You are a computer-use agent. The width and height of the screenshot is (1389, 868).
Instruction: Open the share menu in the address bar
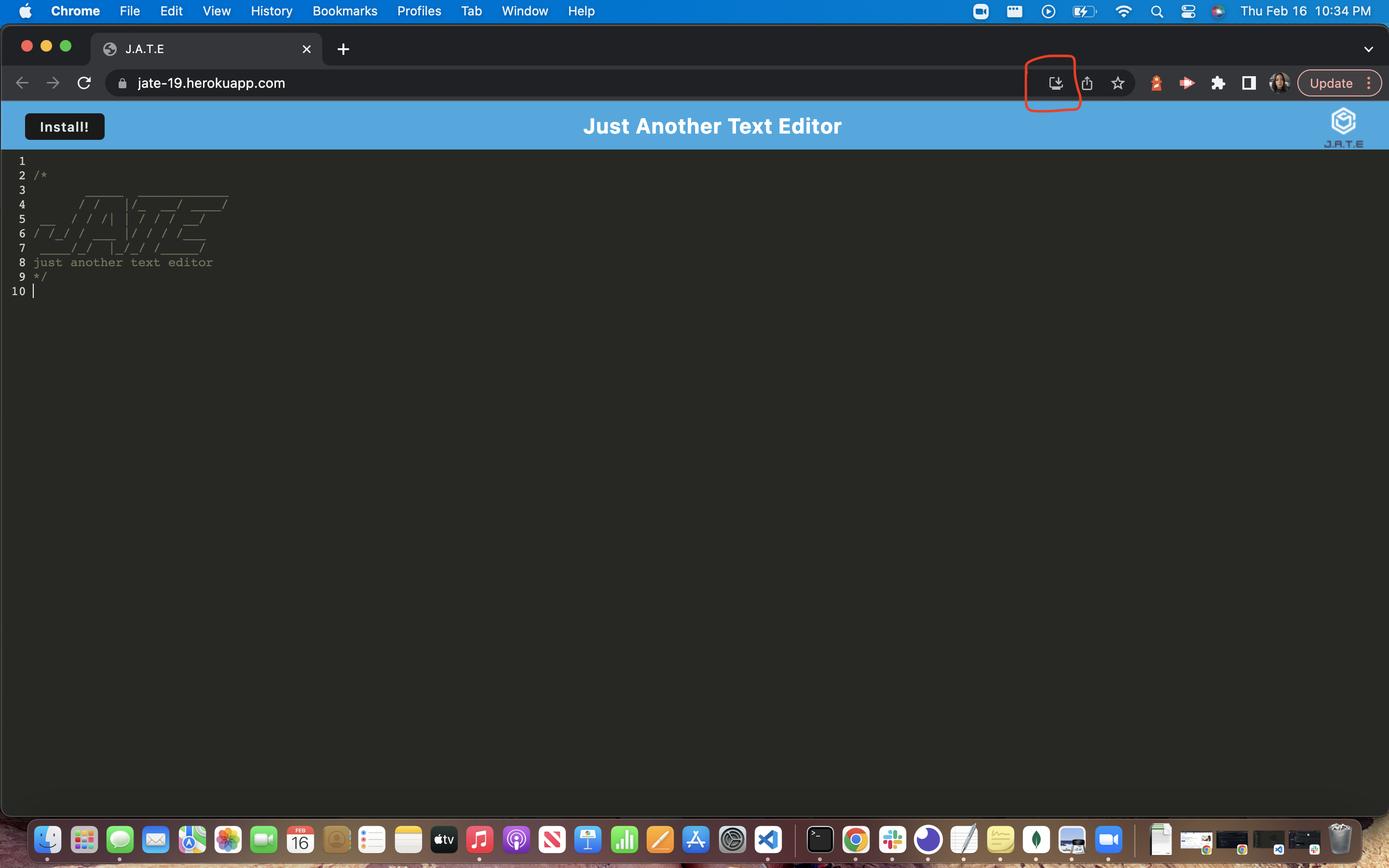tap(1087, 82)
